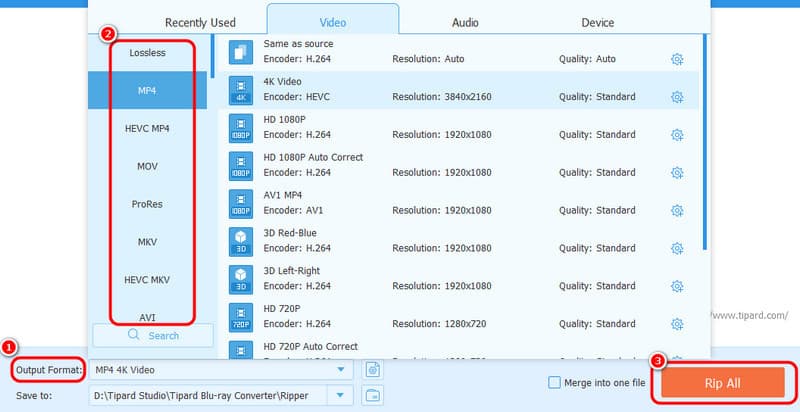Select the MP4 format category
Viewport: 800px width, 412px height.
click(147, 90)
